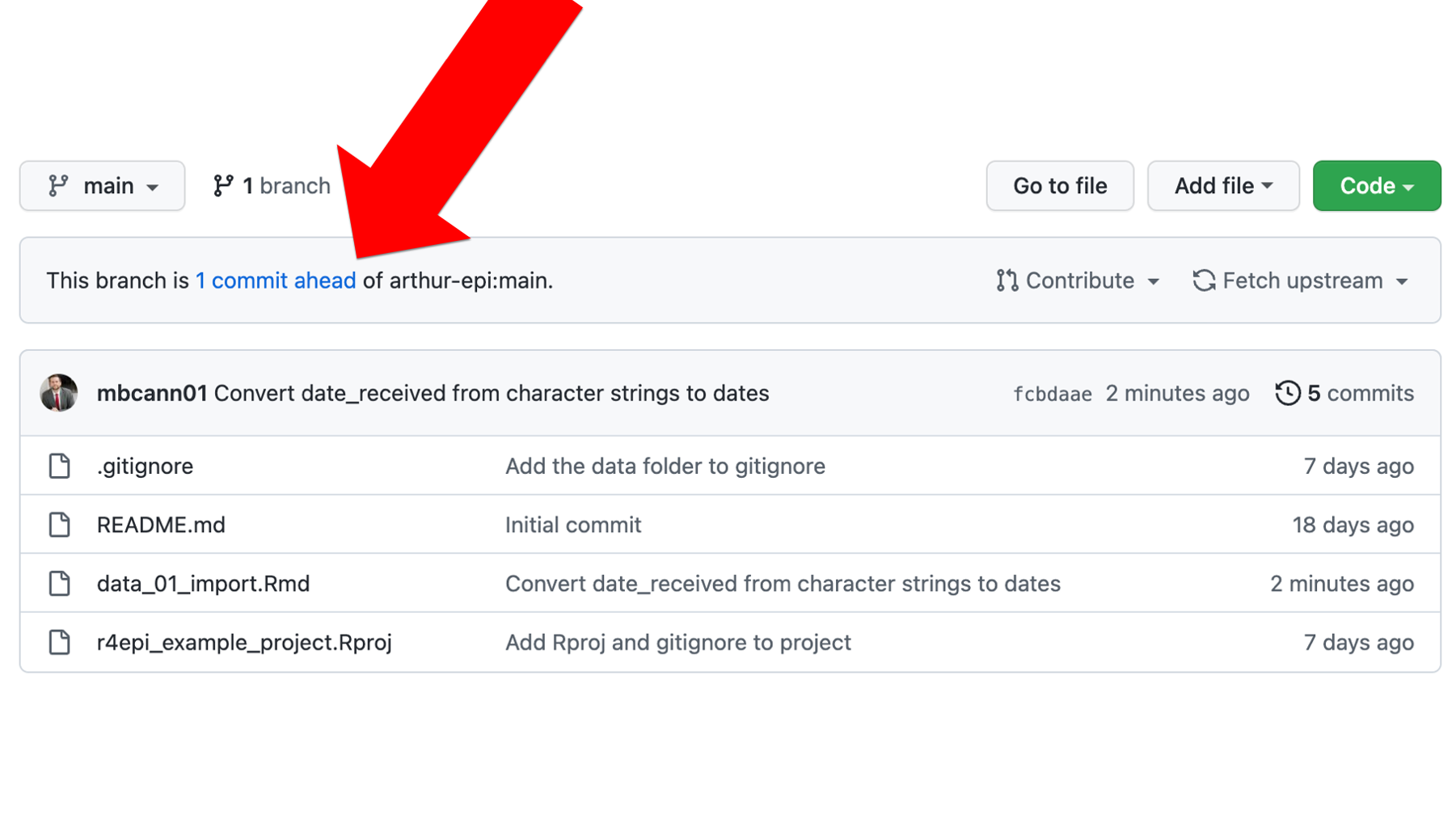Viewport: 1456px width, 819px height.
Task: Click the data_01_import.Rmd file icon
Action: [60, 584]
